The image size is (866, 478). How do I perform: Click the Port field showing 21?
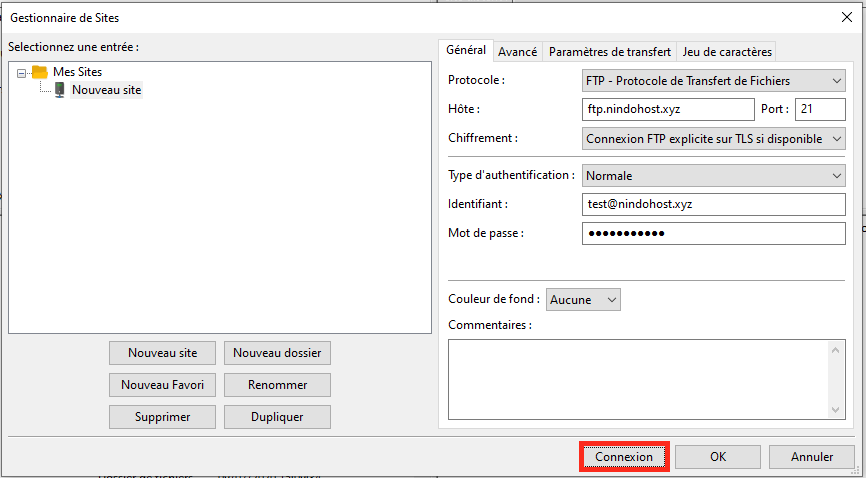tap(820, 109)
